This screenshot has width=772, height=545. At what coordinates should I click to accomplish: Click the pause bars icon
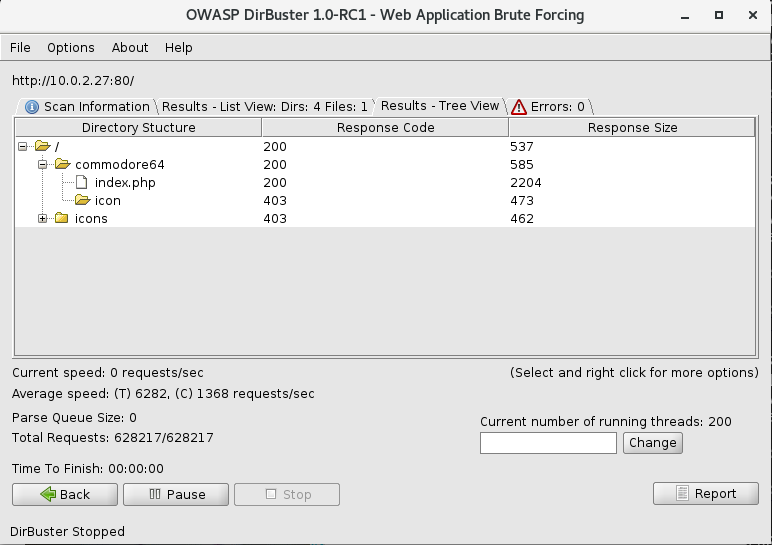click(155, 494)
